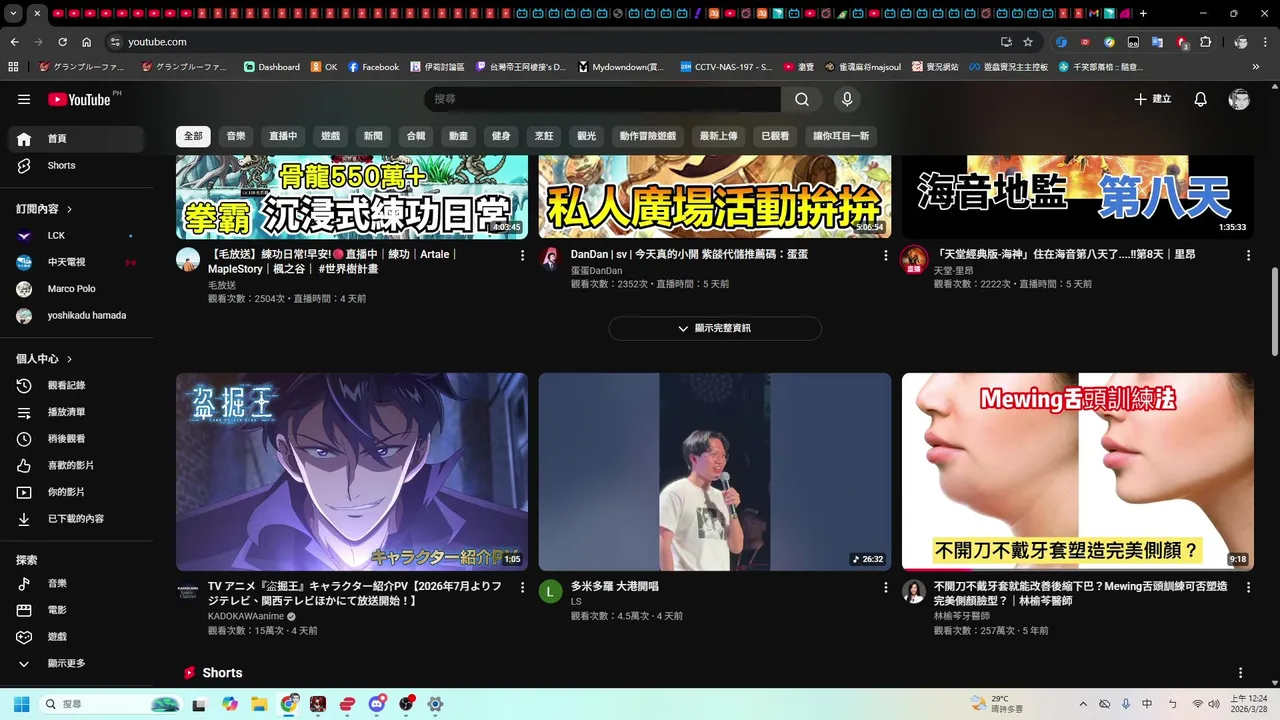The image size is (1280, 720).
Task: Open Marco Polo subscription channel
Action: 77,289
